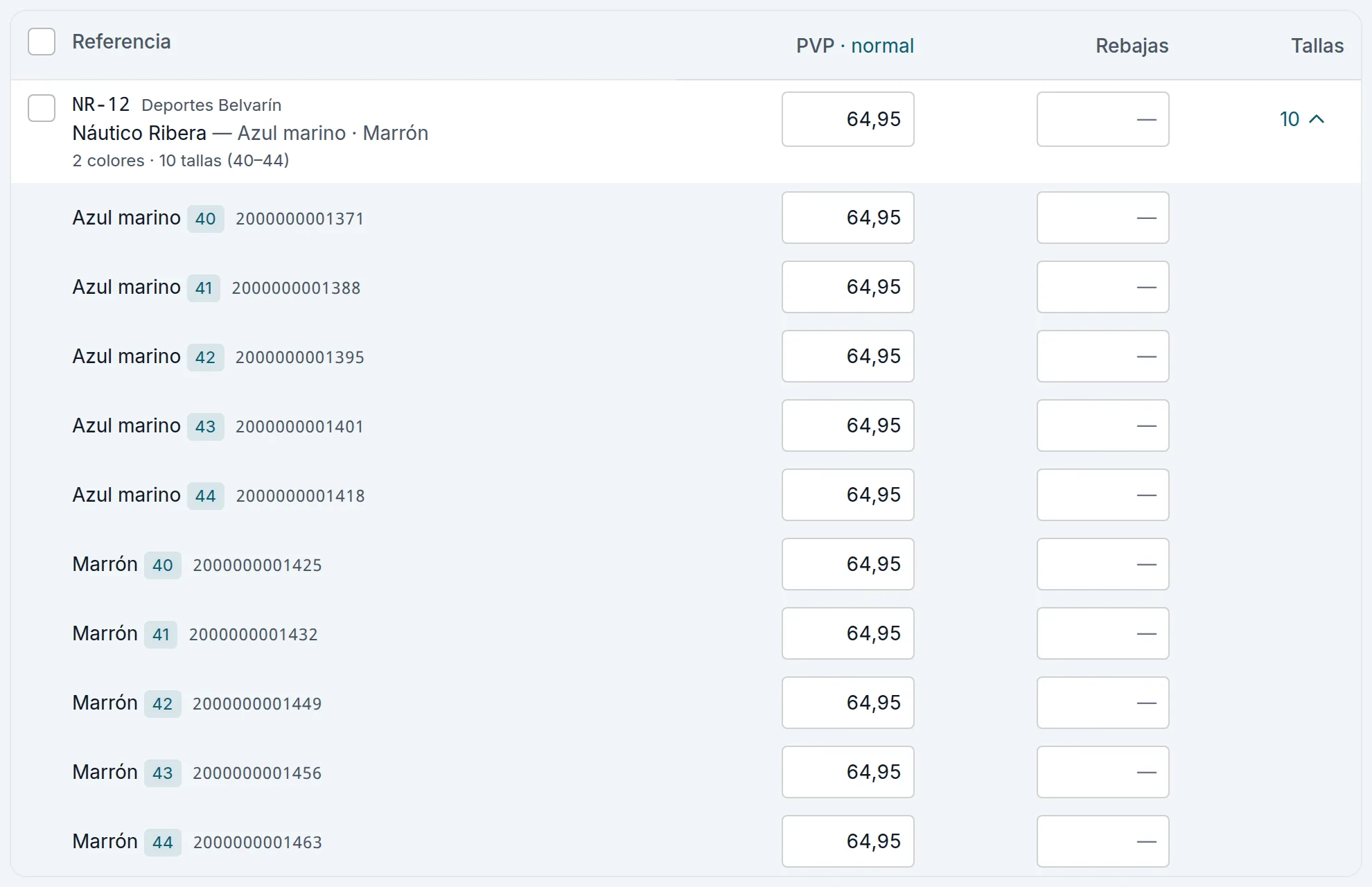The height and width of the screenshot is (887, 1372).
Task: Set Rebajas for Azul marino 44
Action: (1103, 495)
